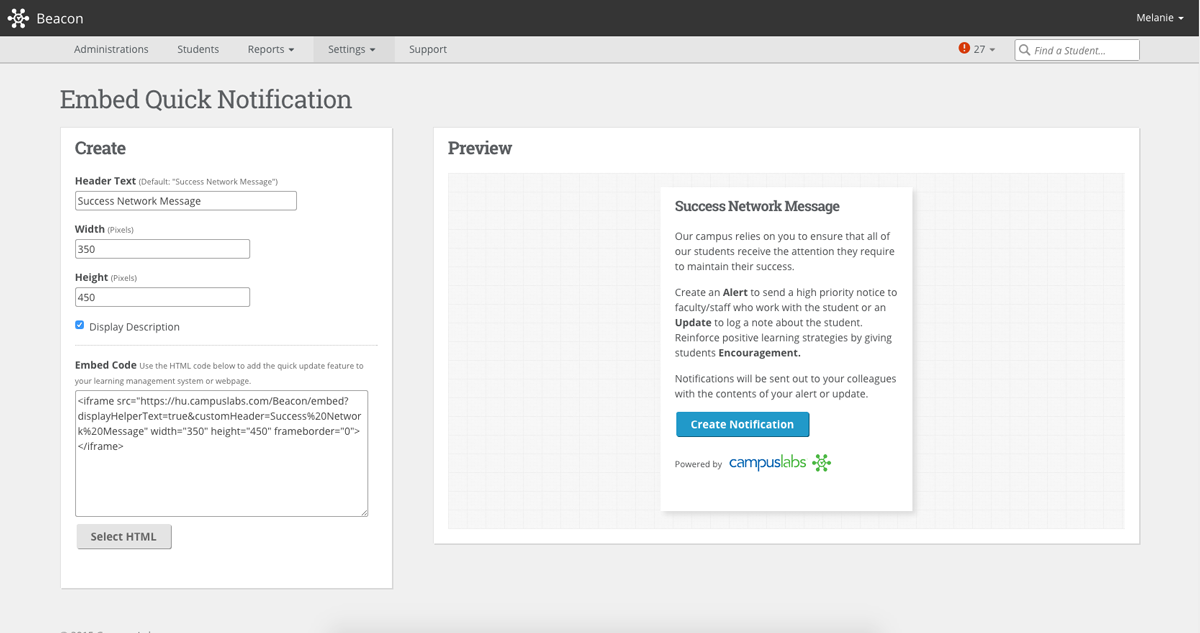
Task: Open the red alert notifications icon
Action: pos(964,48)
